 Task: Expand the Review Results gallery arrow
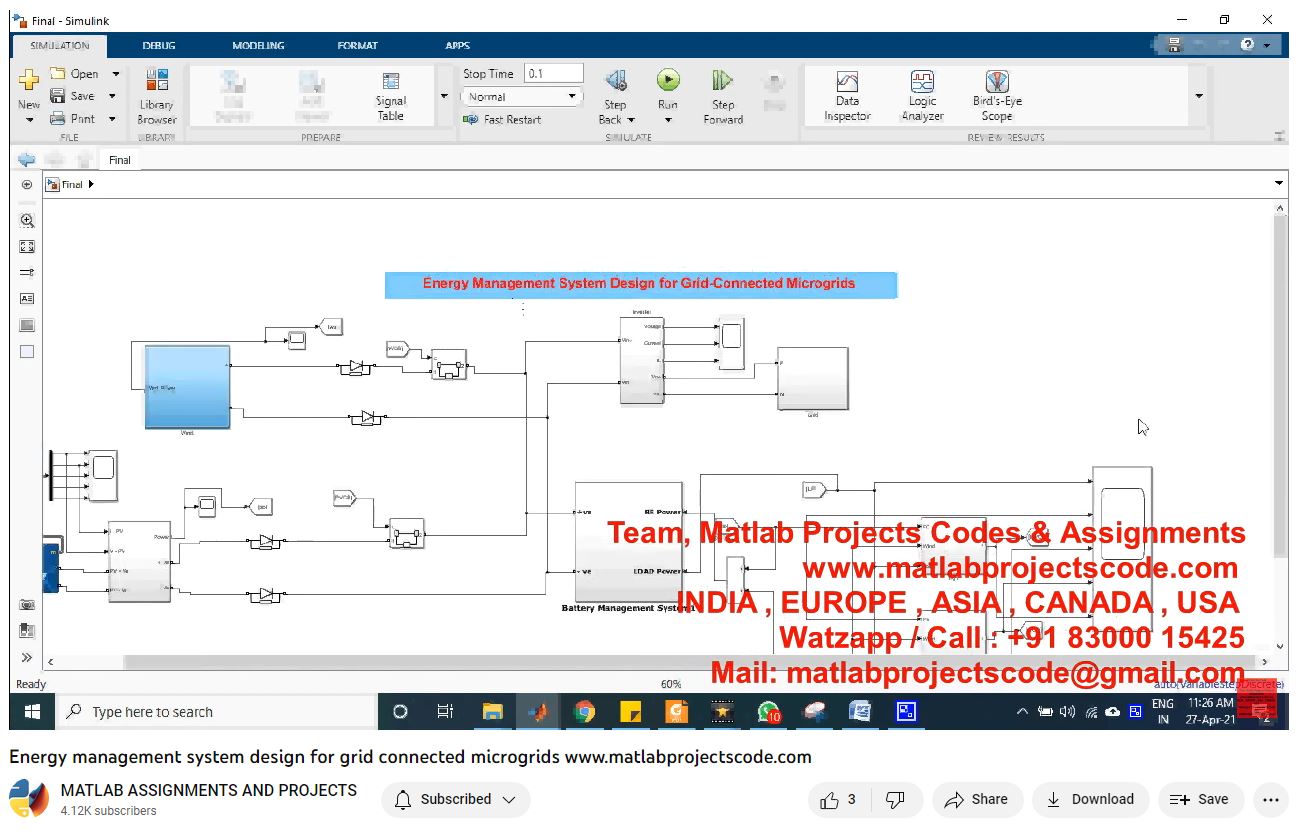(x=1198, y=97)
